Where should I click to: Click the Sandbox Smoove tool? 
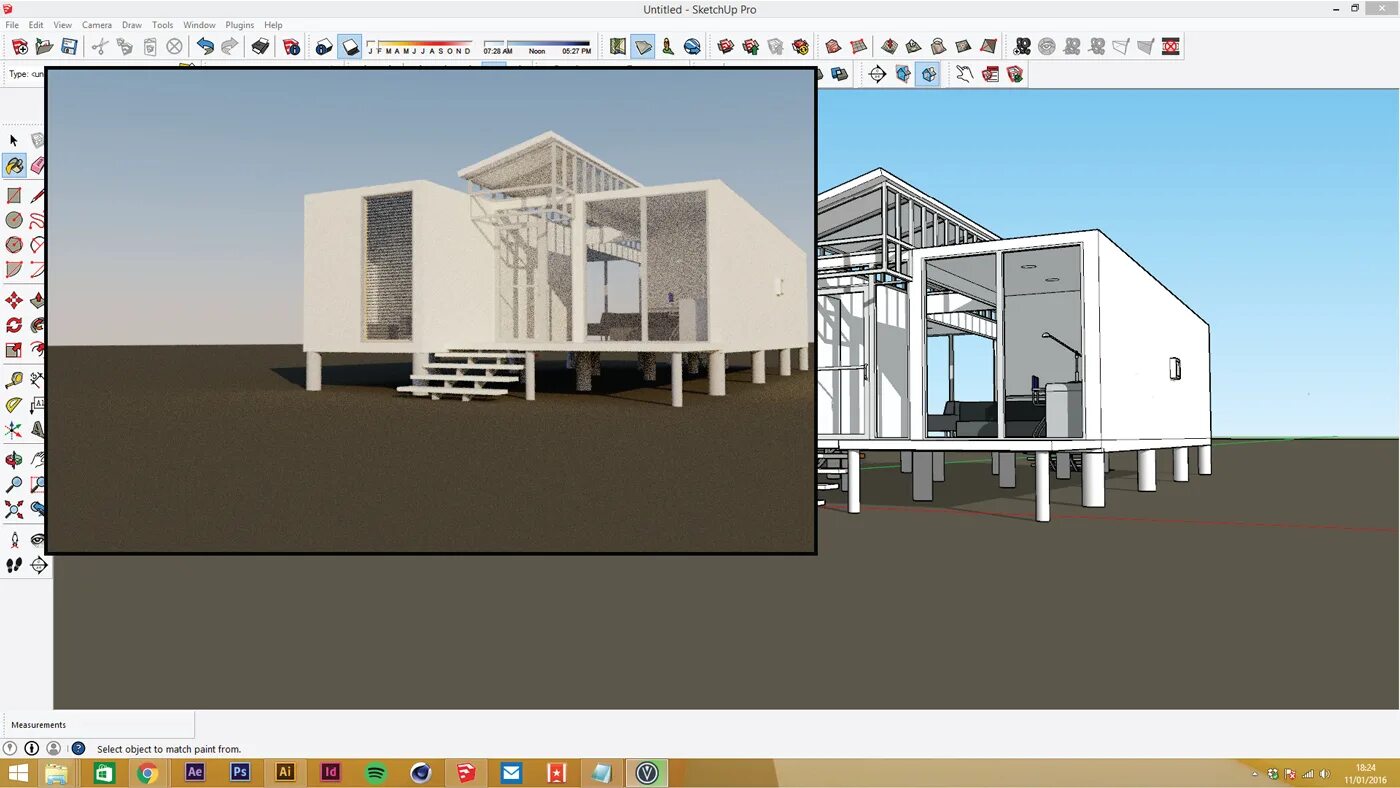[x=889, y=46]
